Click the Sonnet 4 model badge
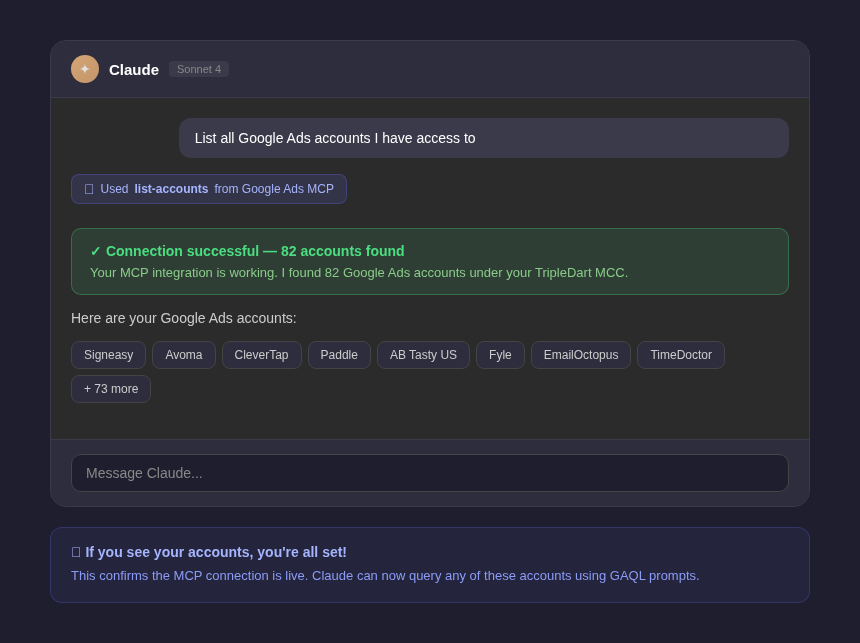The height and width of the screenshot is (643, 860). 199,69
